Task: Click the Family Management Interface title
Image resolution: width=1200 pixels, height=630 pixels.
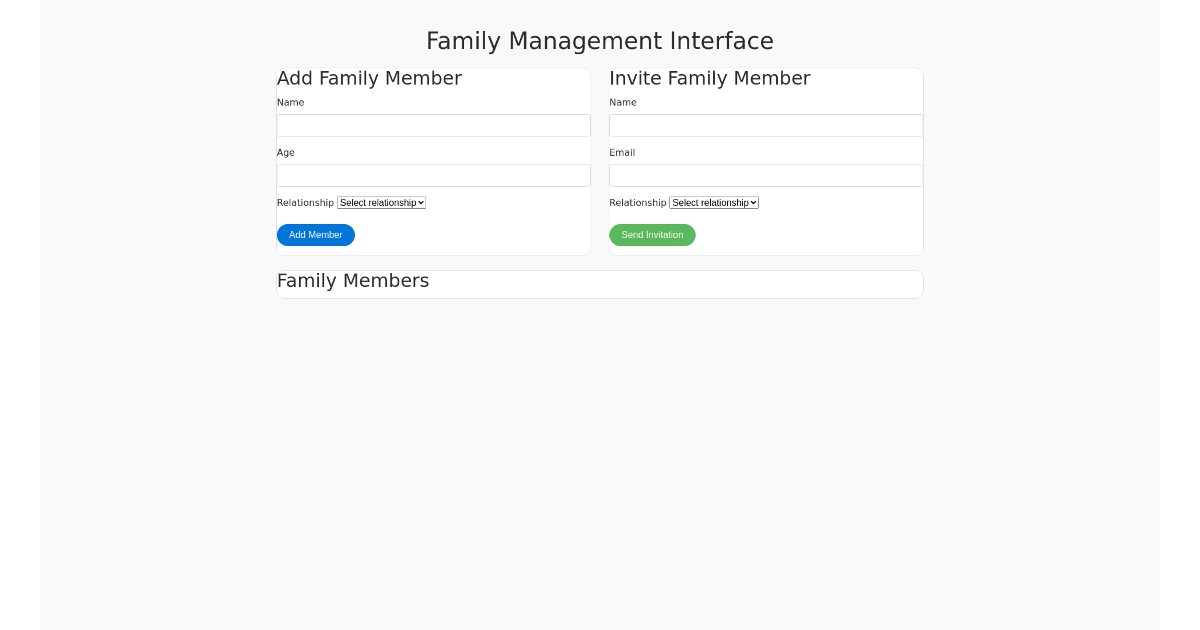Action: [600, 41]
